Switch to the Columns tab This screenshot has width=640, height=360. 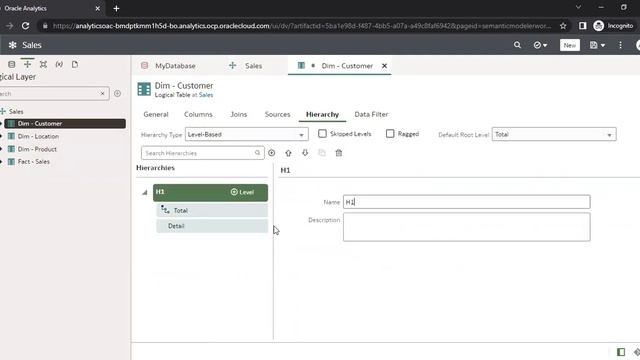point(198,114)
